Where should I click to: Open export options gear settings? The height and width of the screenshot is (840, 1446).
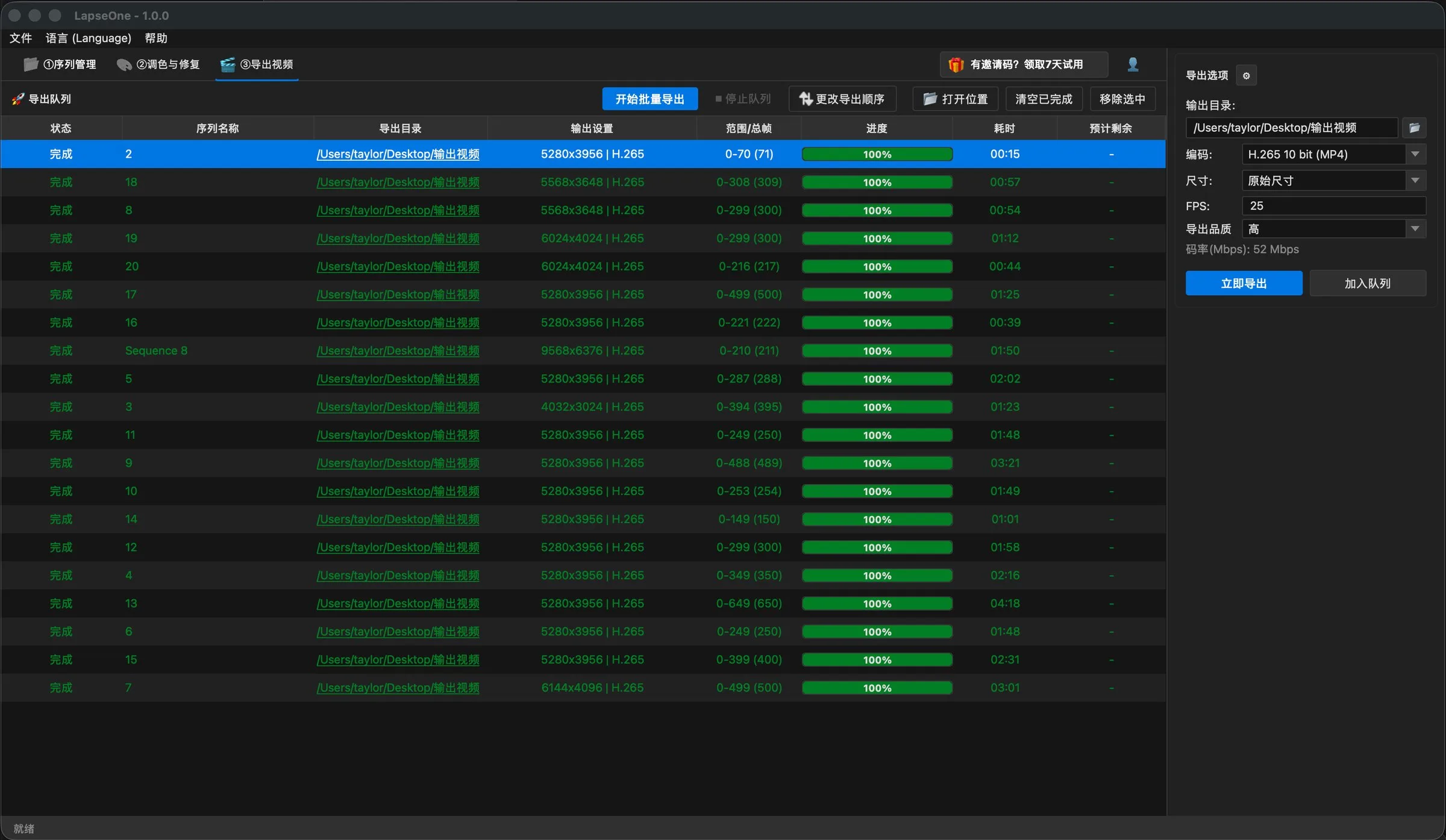[1246, 76]
